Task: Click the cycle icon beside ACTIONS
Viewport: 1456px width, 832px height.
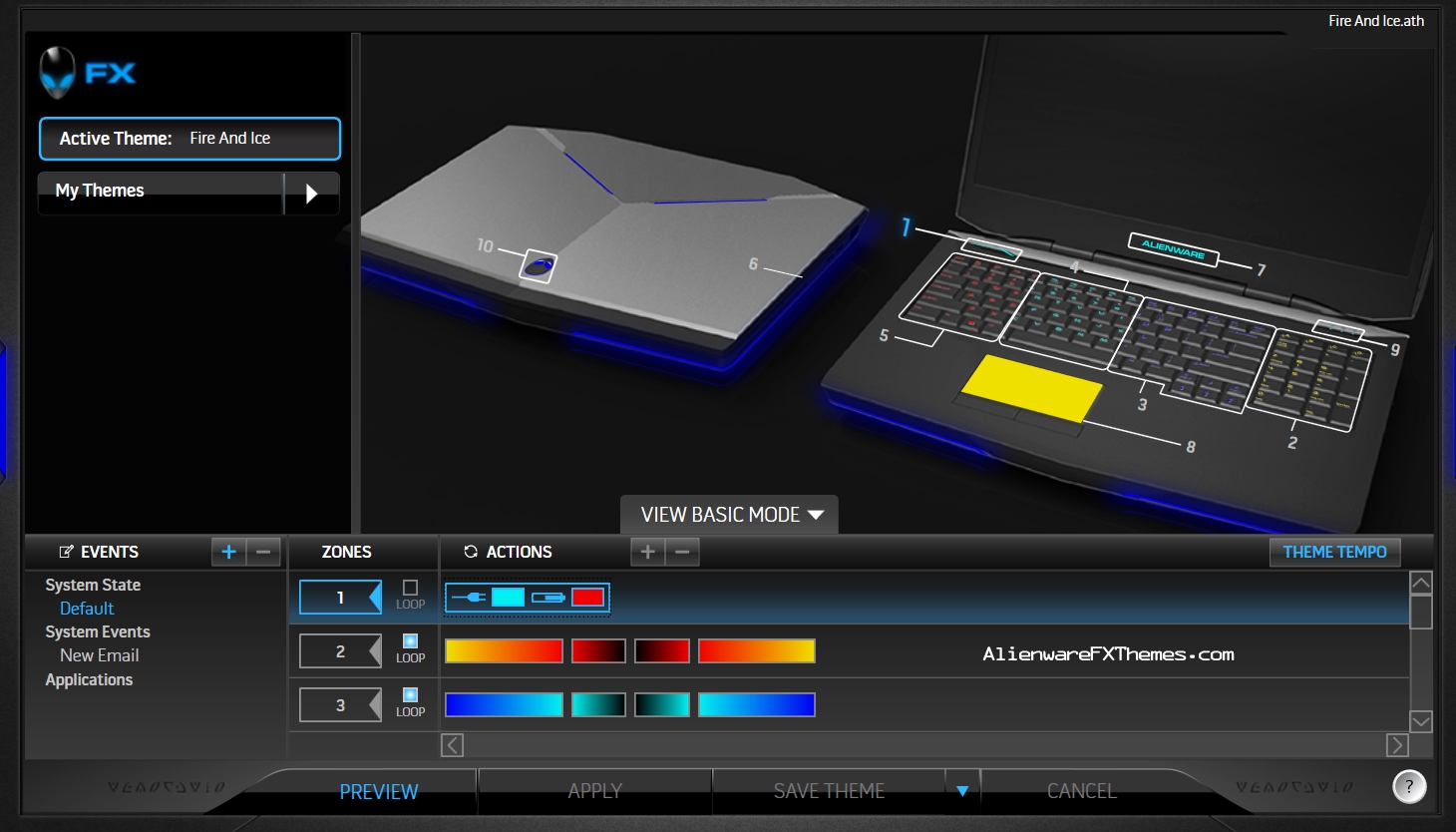Action: tap(471, 552)
